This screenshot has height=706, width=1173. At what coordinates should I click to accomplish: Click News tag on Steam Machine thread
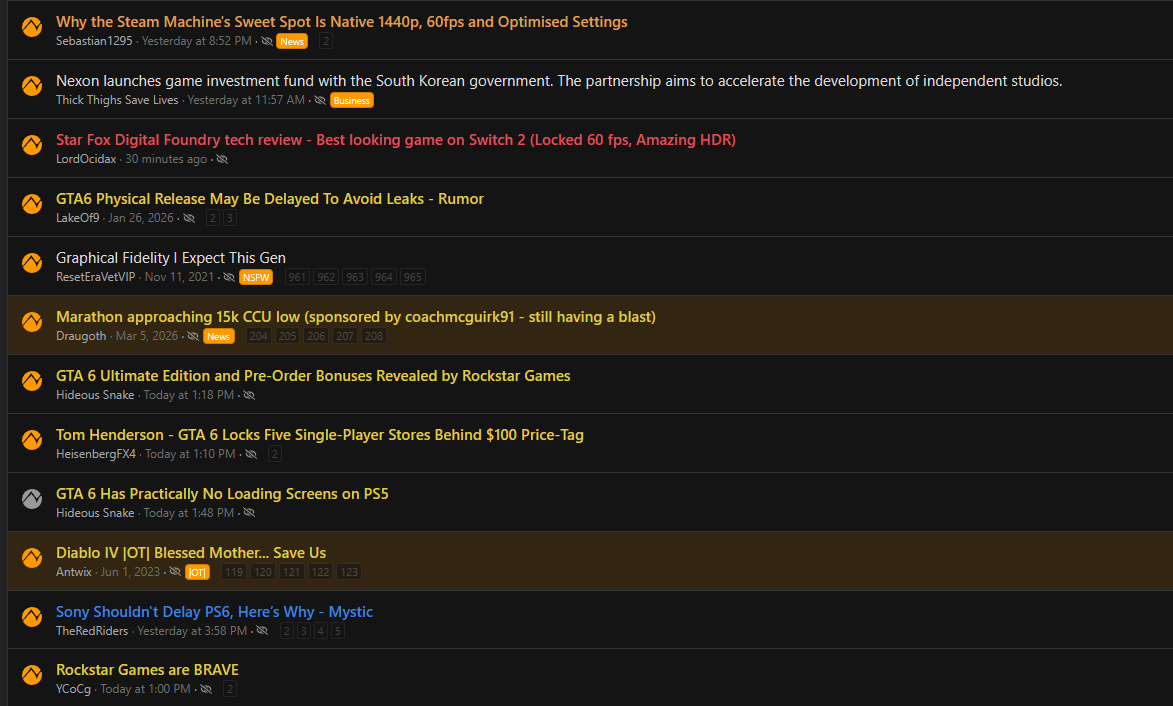click(x=292, y=41)
